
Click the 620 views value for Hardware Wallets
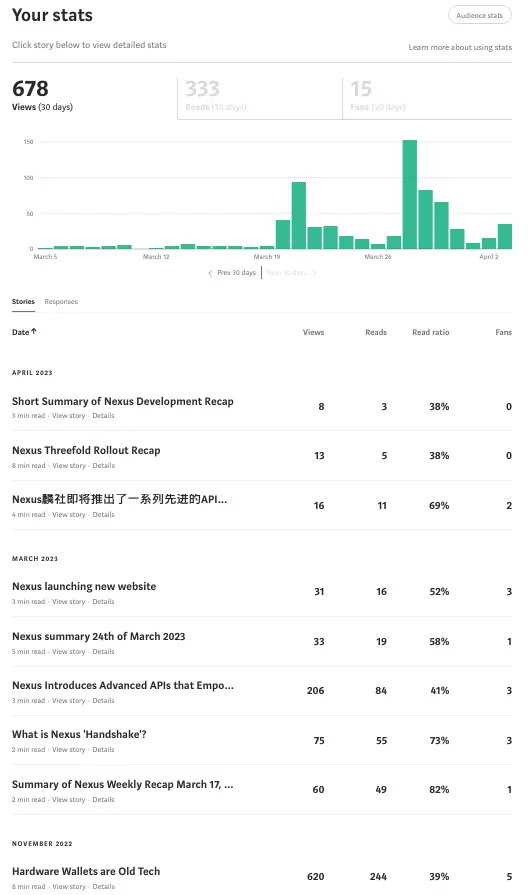pos(316,877)
